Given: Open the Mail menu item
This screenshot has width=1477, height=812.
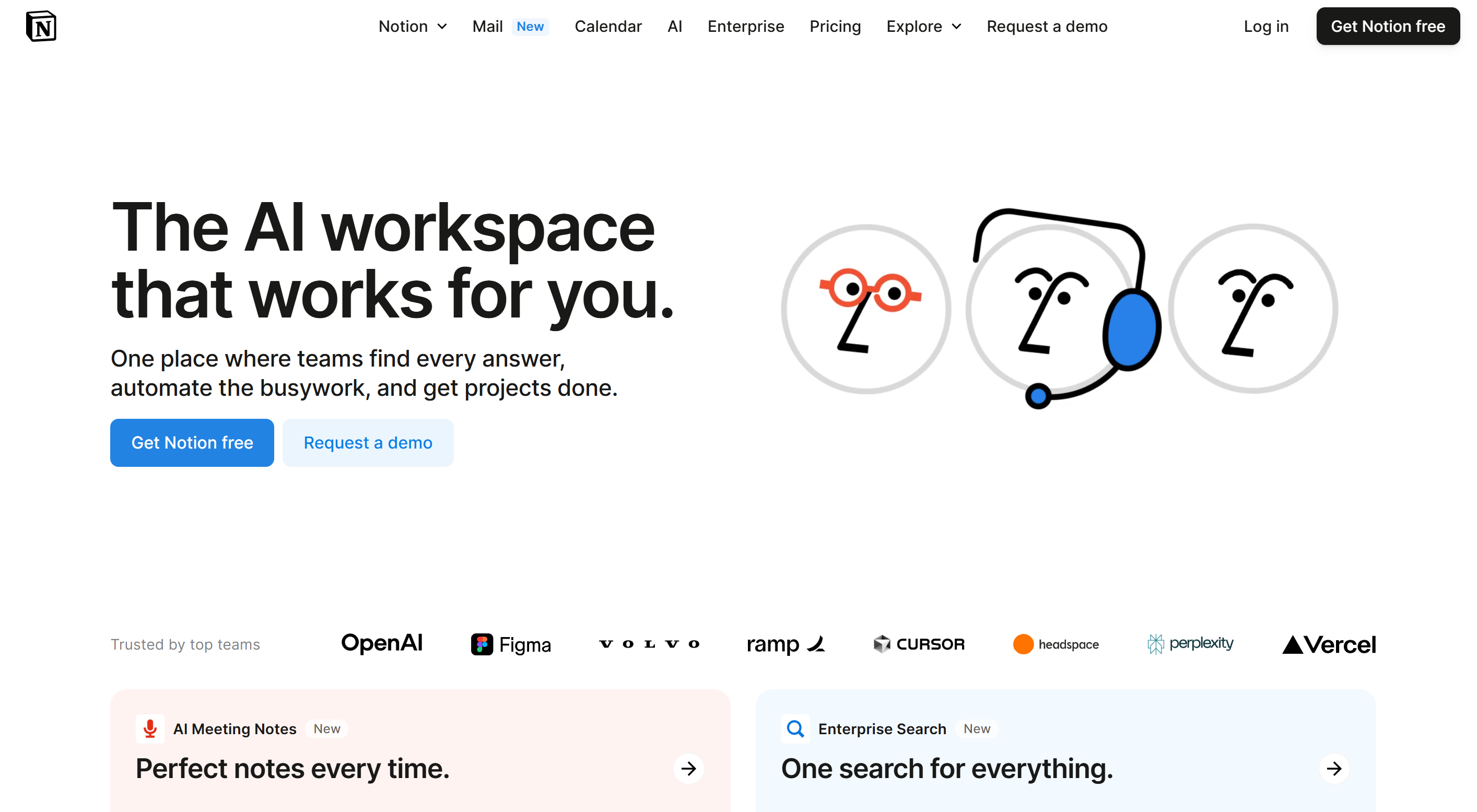Looking at the screenshot, I should [x=487, y=27].
